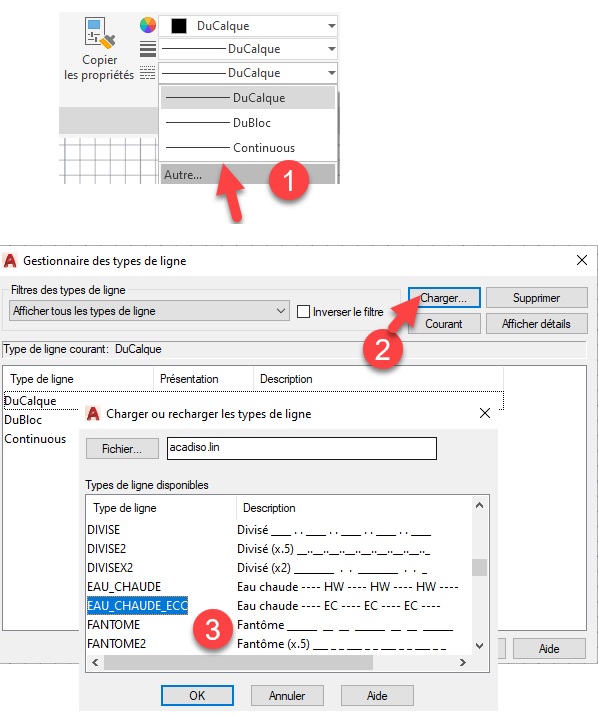Click Annuler in Charger dialog
Screen dimensions: 598x716
point(287,695)
